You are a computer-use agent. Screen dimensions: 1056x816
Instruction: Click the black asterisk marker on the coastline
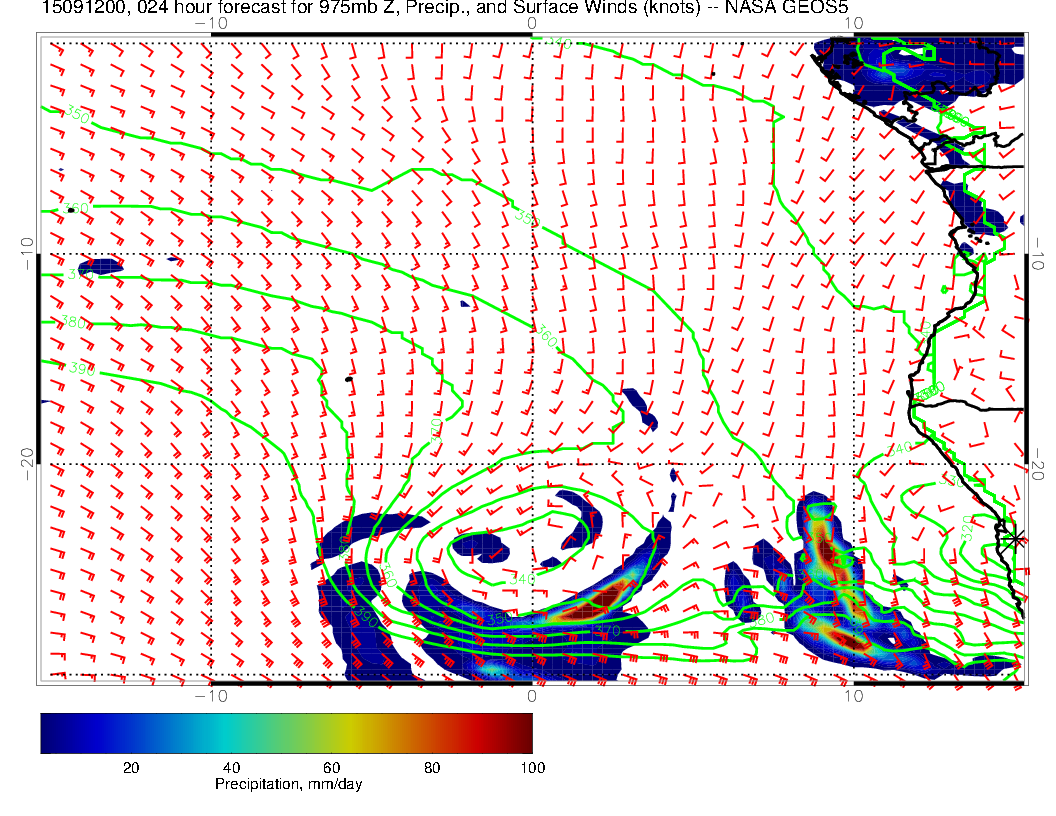pyautogui.click(x=1017, y=538)
